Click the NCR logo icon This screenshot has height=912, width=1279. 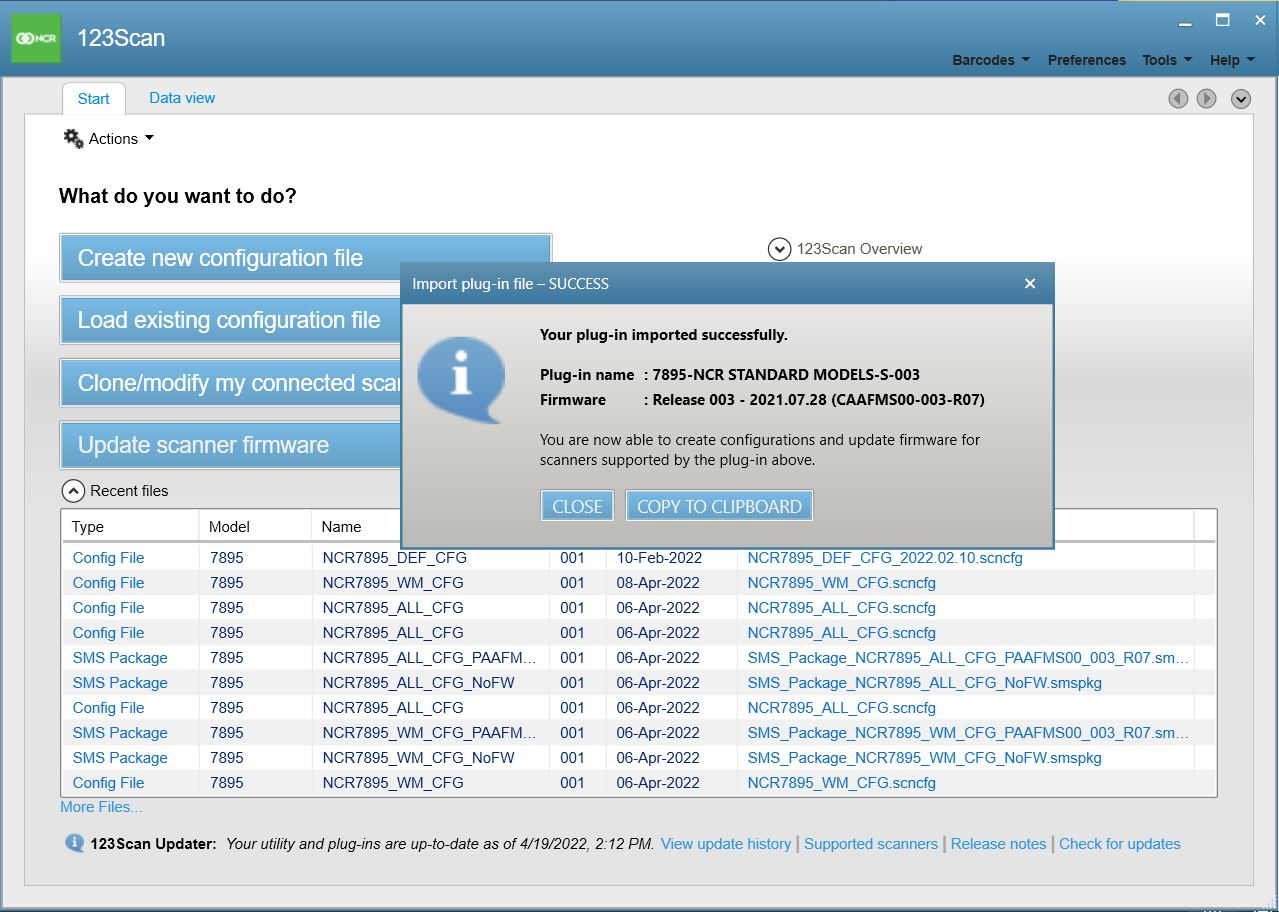click(x=36, y=38)
